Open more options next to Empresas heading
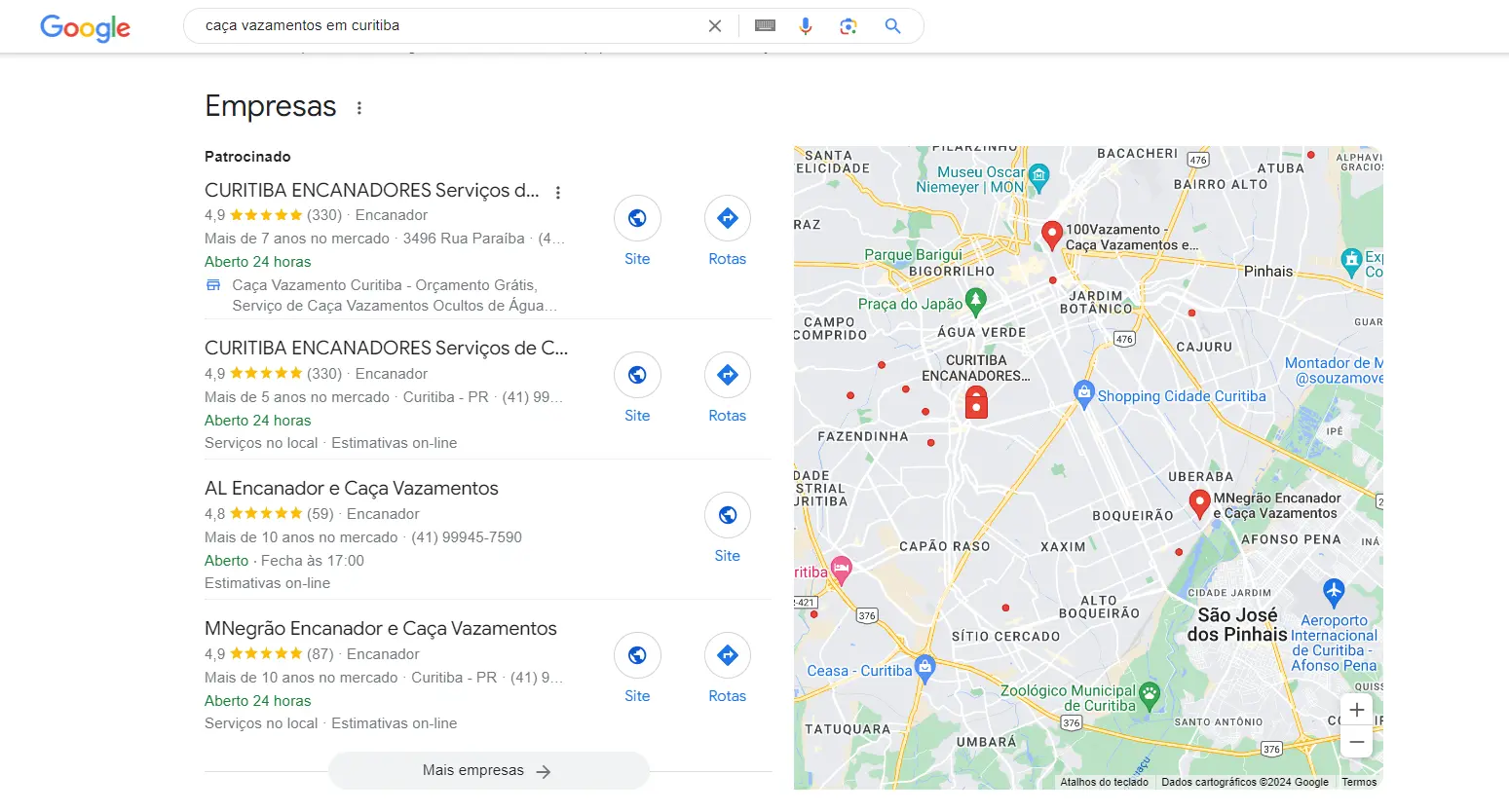This screenshot has height=812, width=1509. (x=359, y=108)
